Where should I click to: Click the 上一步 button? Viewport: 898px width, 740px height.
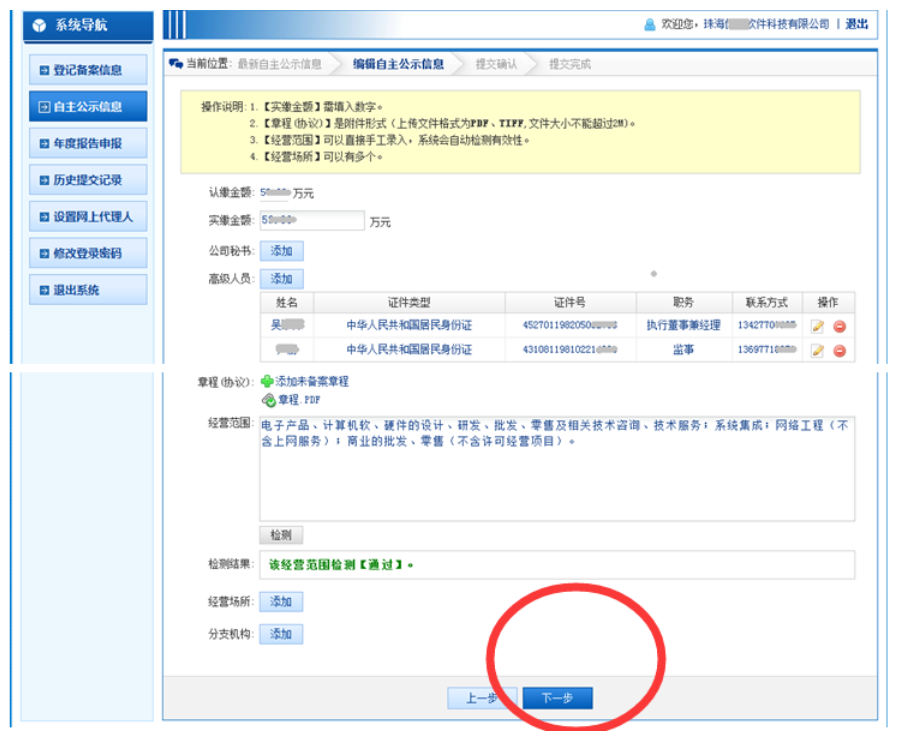(x=482, y=698)
